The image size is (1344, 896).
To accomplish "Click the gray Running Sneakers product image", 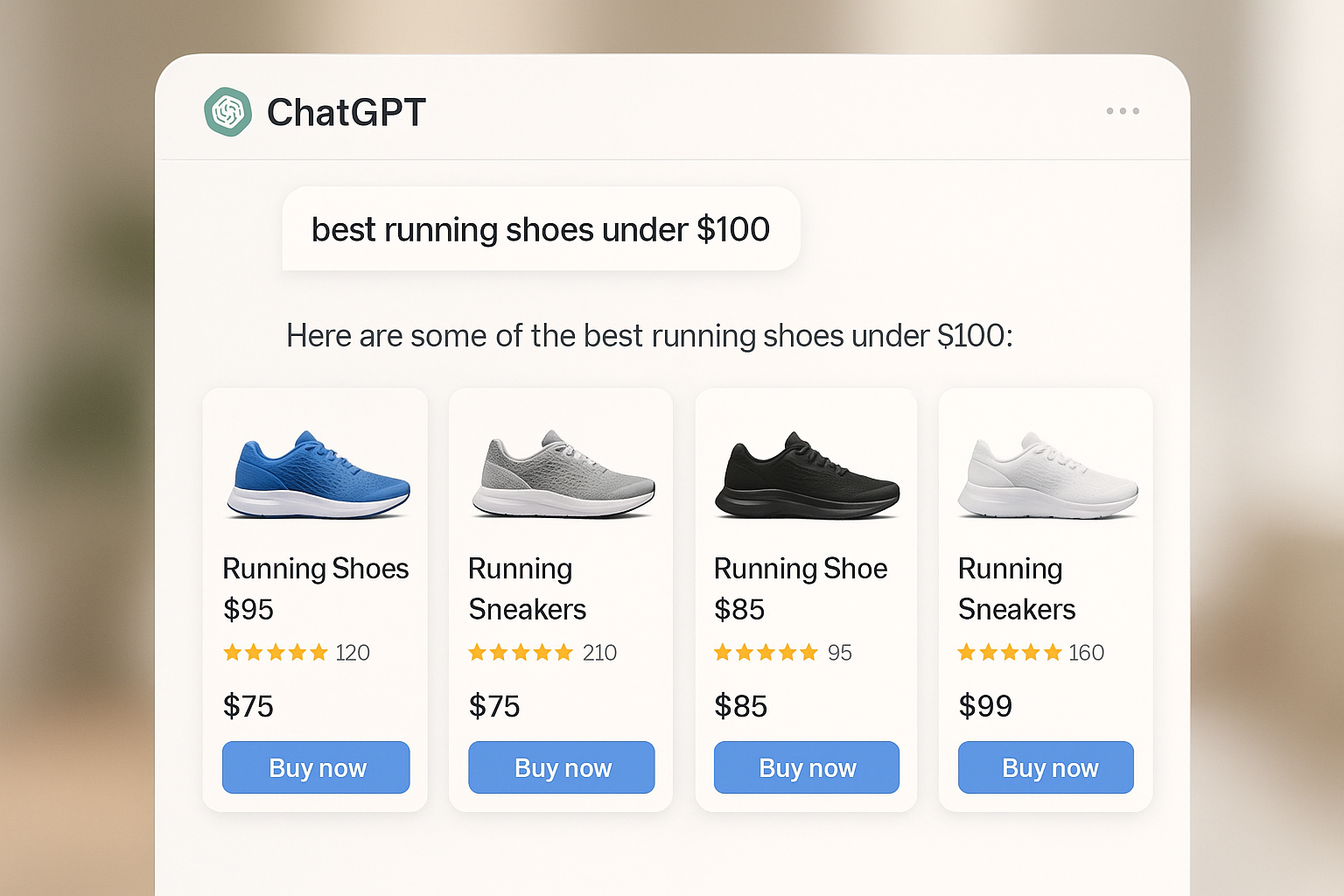I will (x=561, y=472).
